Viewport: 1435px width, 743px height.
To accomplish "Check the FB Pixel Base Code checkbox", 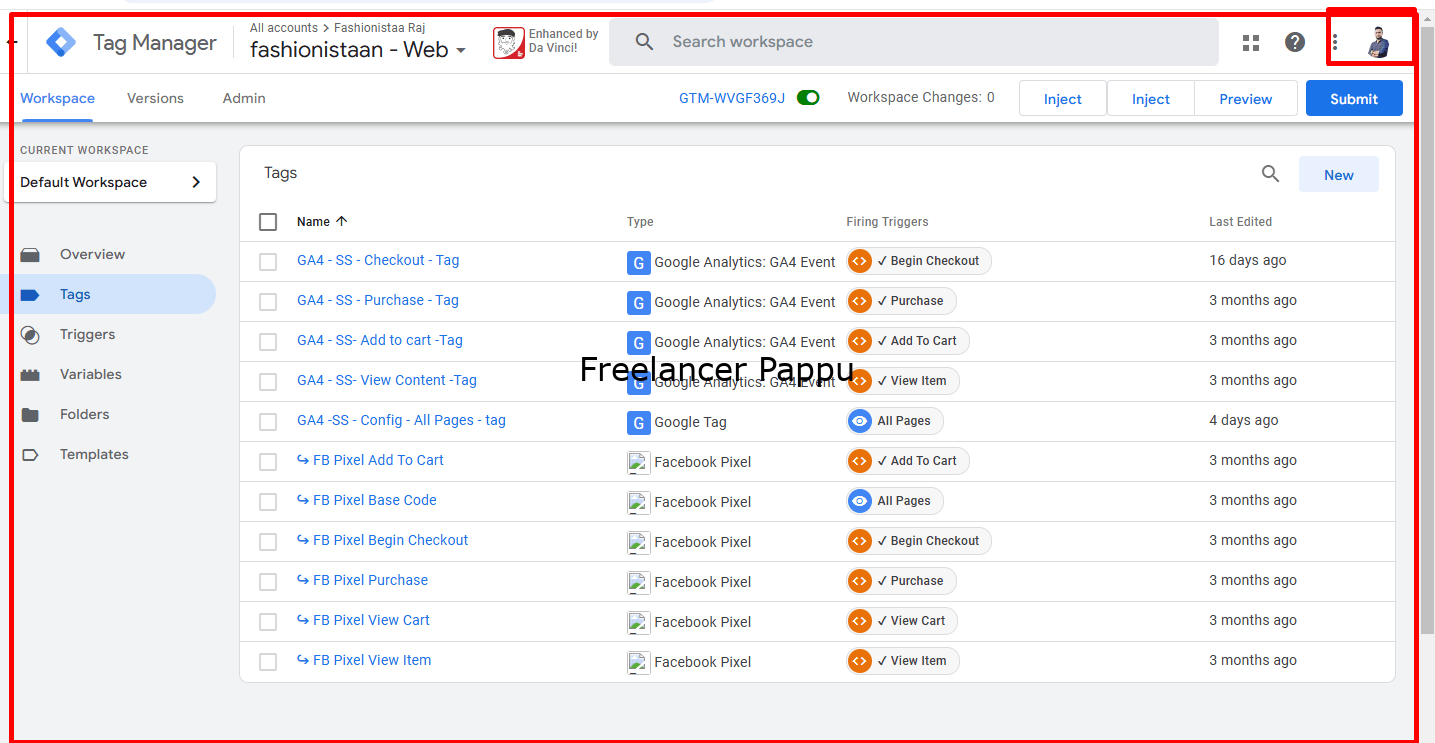I will (268, 502).
